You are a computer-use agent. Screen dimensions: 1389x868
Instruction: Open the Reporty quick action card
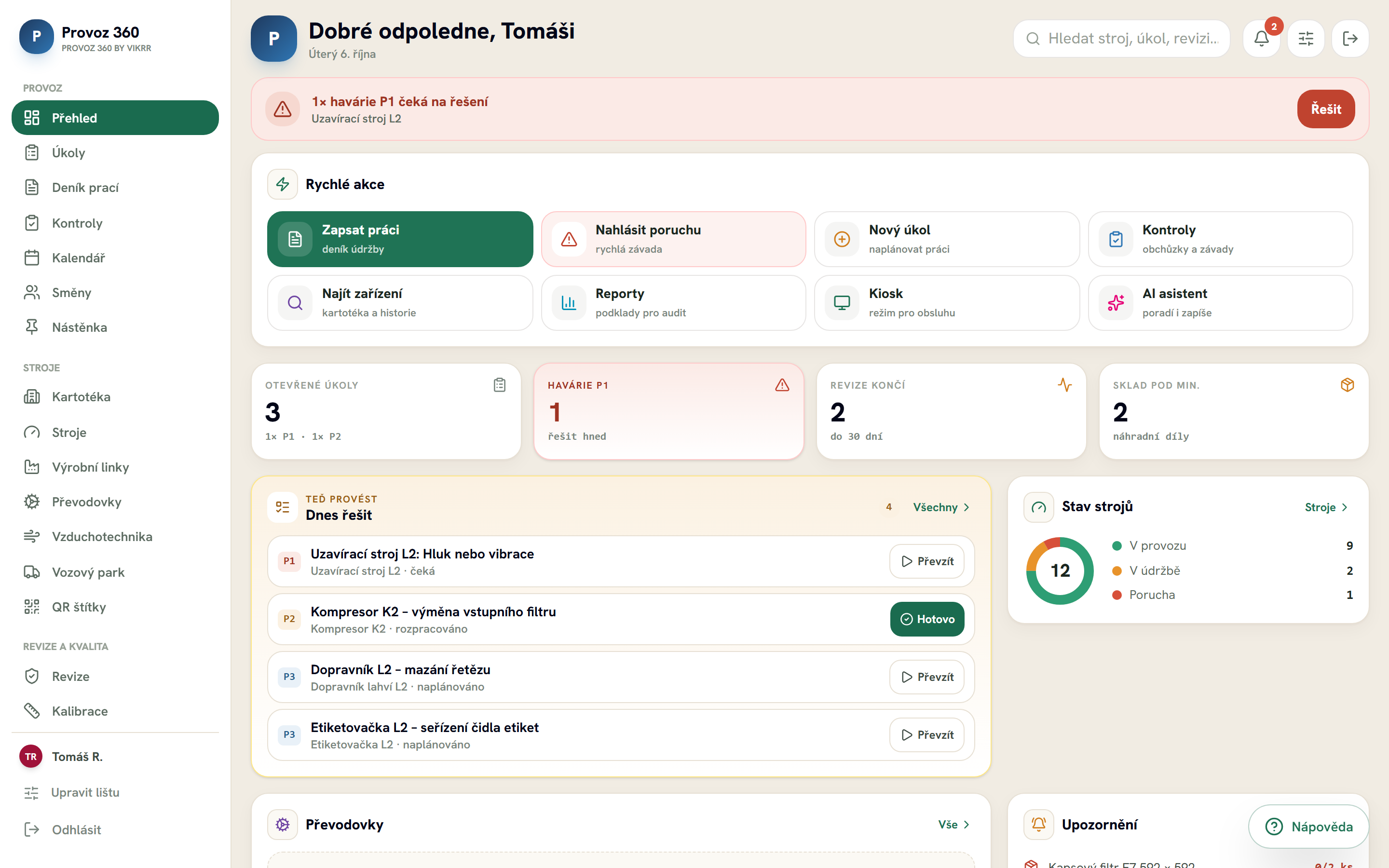pos(673,302)
